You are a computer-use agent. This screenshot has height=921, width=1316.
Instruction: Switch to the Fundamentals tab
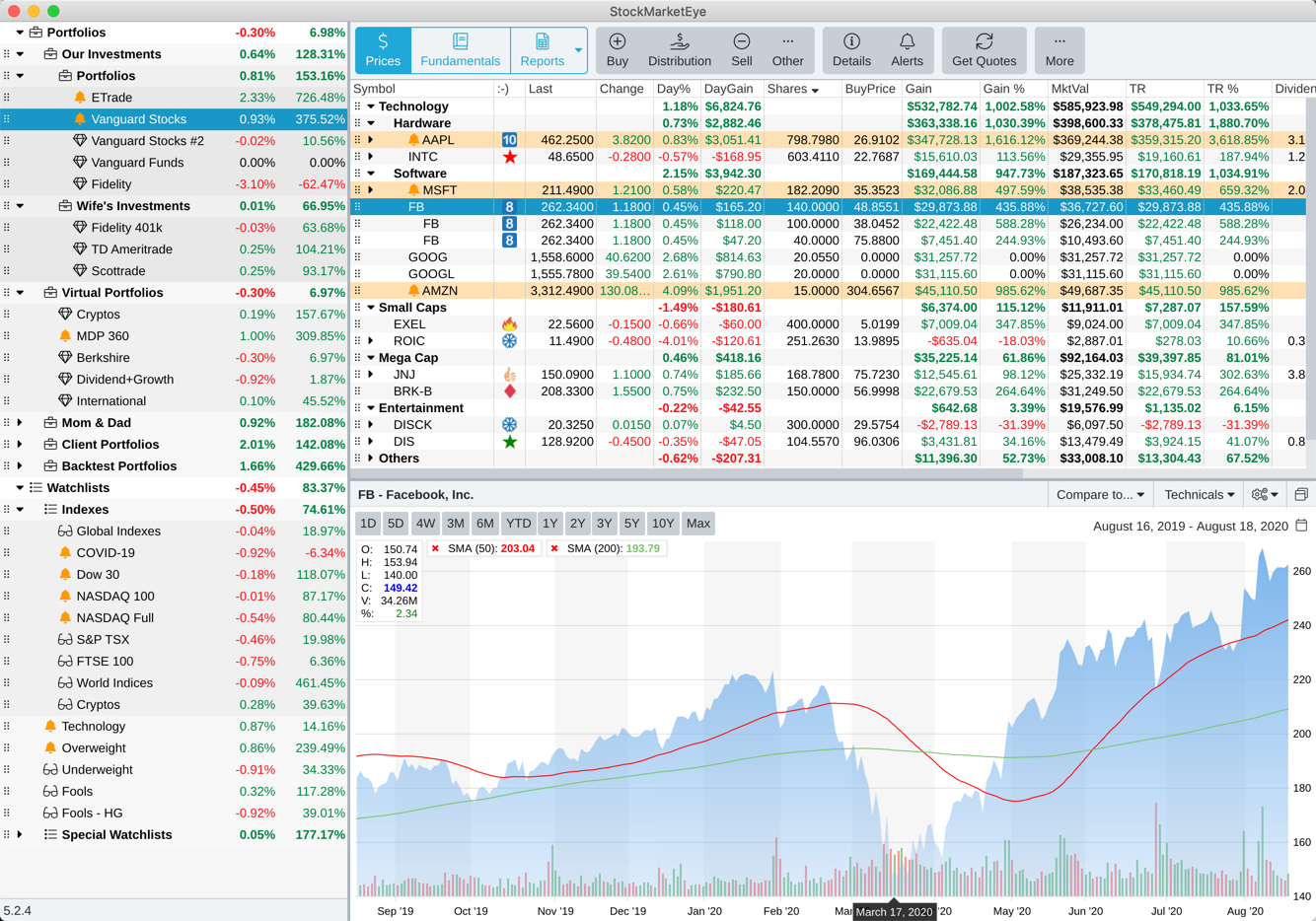tap(460, 49)
